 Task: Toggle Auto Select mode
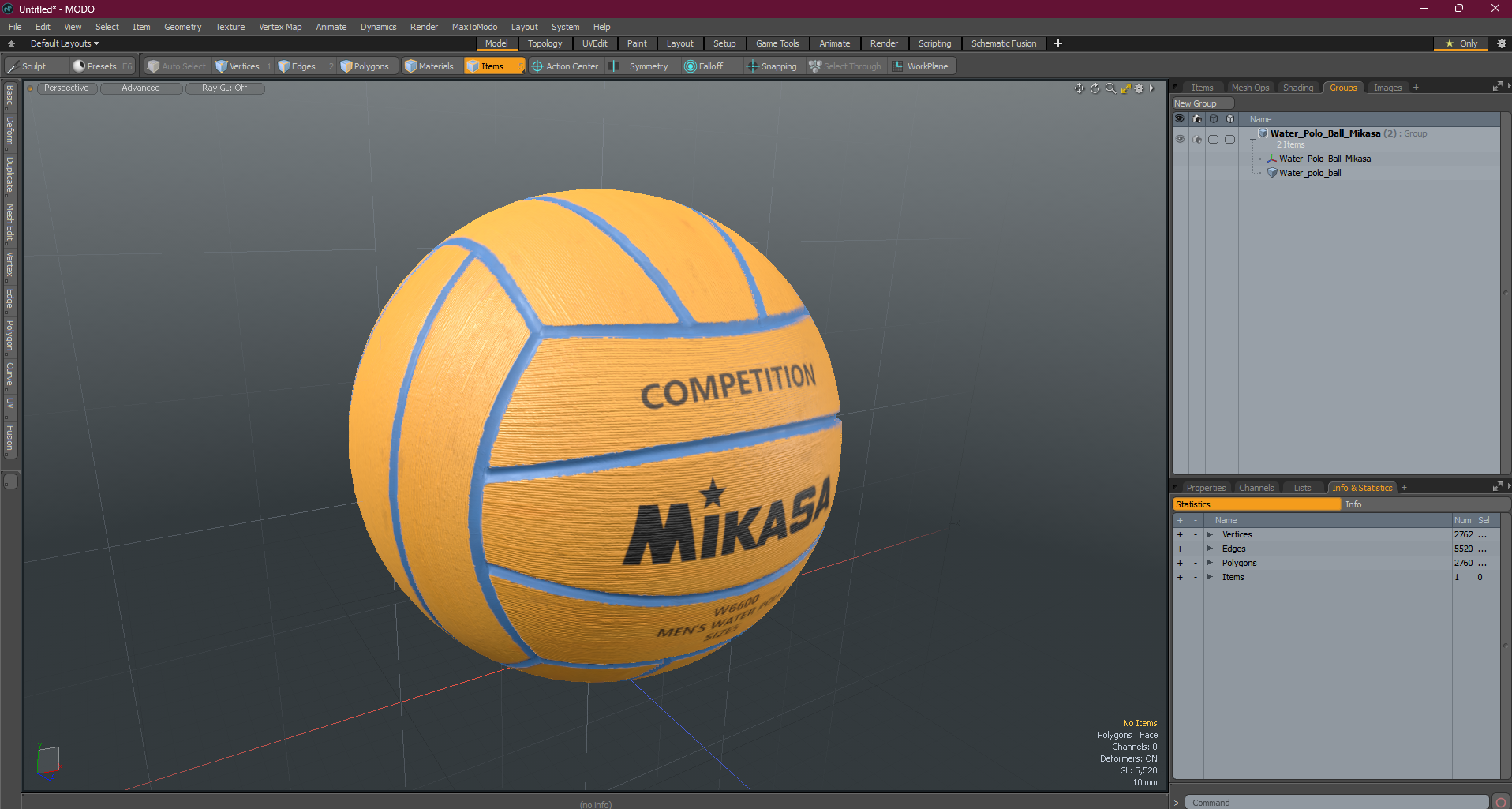coord(177,66)
